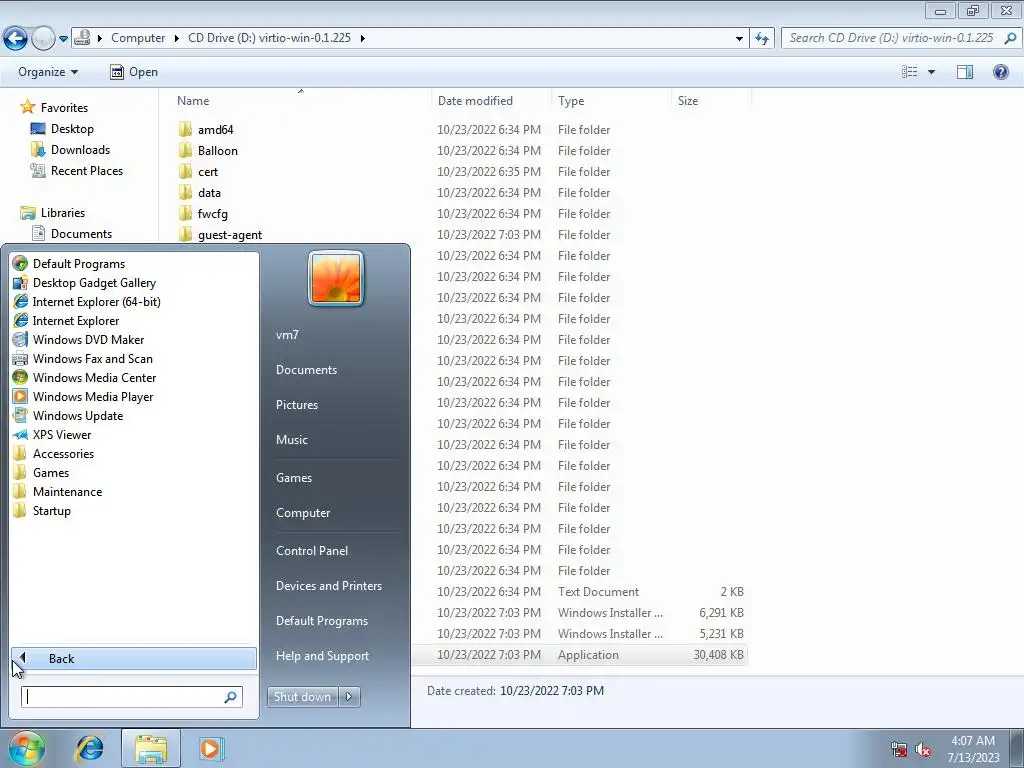Open the recent pages dropdown arrow
Image resolution: width=1024 pixels, height=768 pixels.
click(63, 39)
